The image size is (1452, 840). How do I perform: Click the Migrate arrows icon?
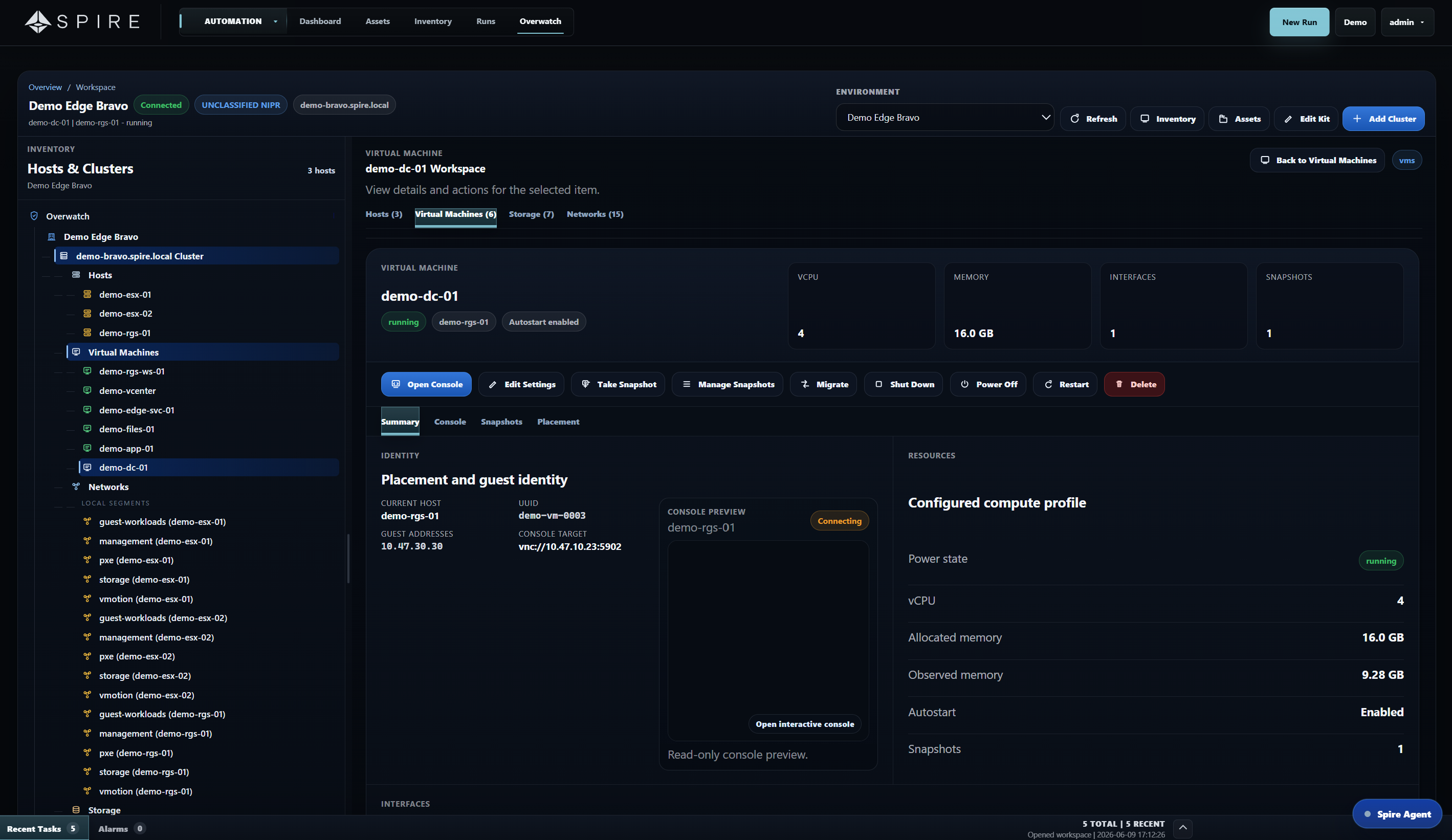pyautogui.click(x=805, y=384)
